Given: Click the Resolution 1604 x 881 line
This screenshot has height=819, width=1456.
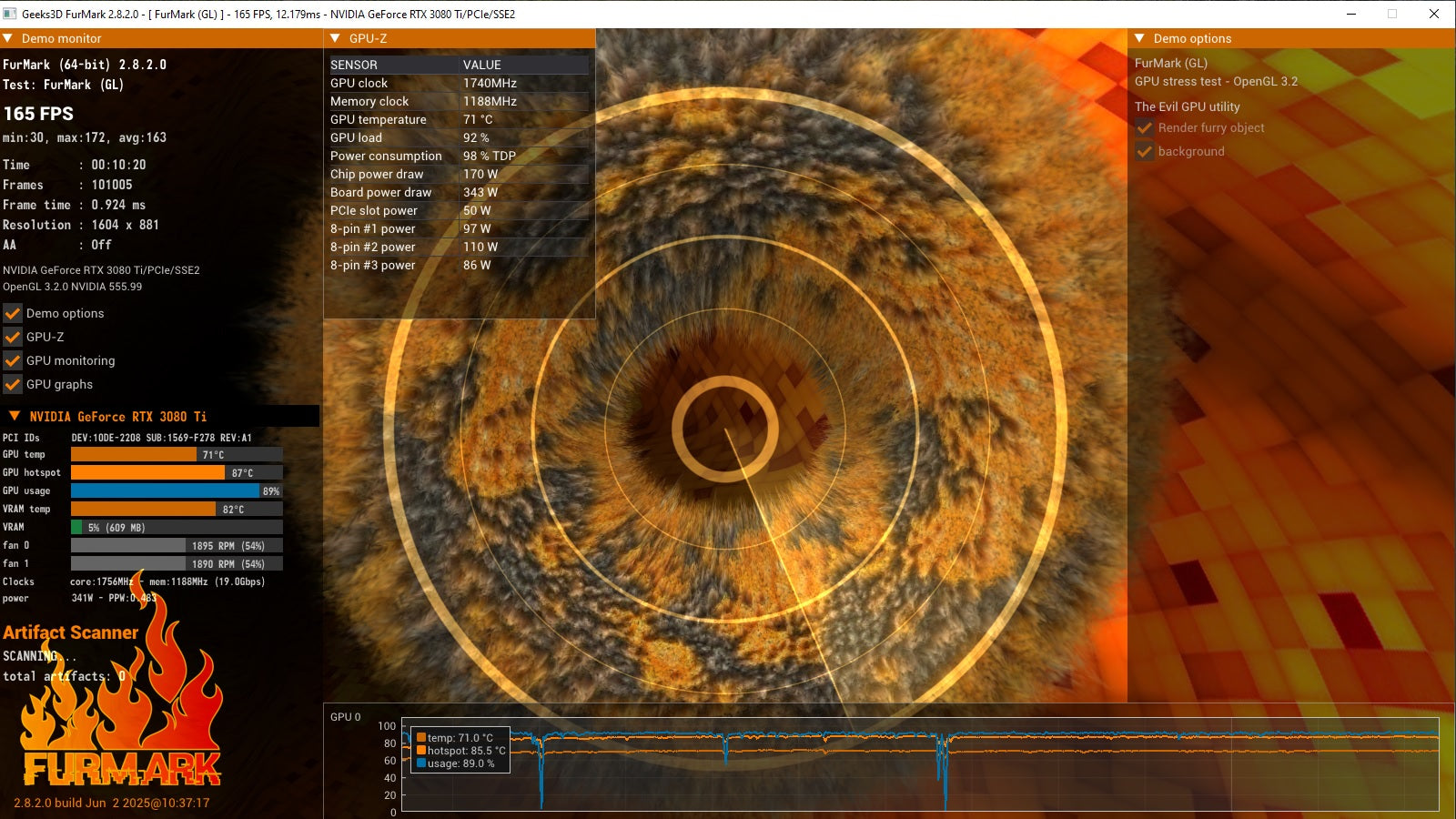Looking at the screenshot, I should [x=81, y=225].
